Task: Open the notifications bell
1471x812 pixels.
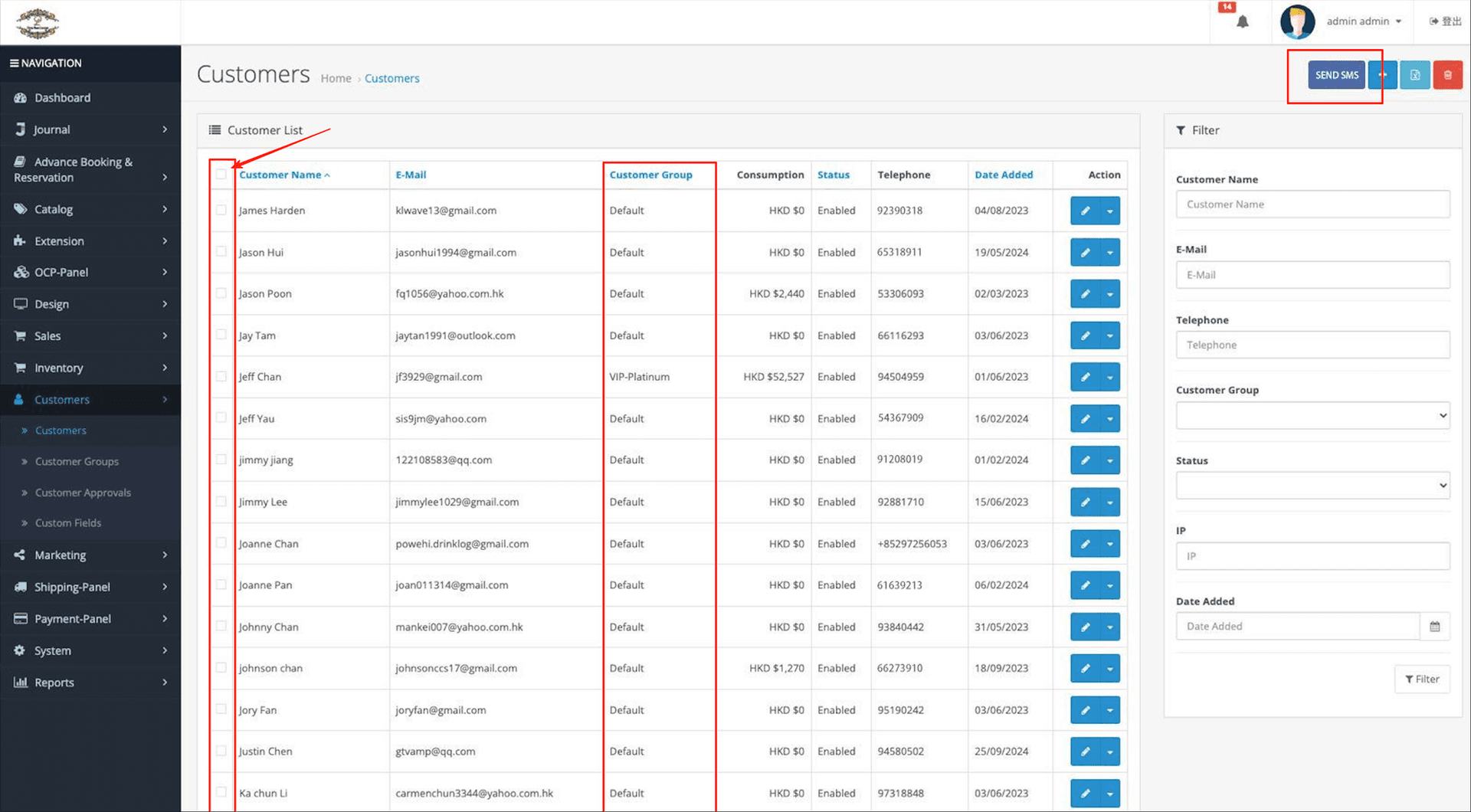Action: 1242,21
